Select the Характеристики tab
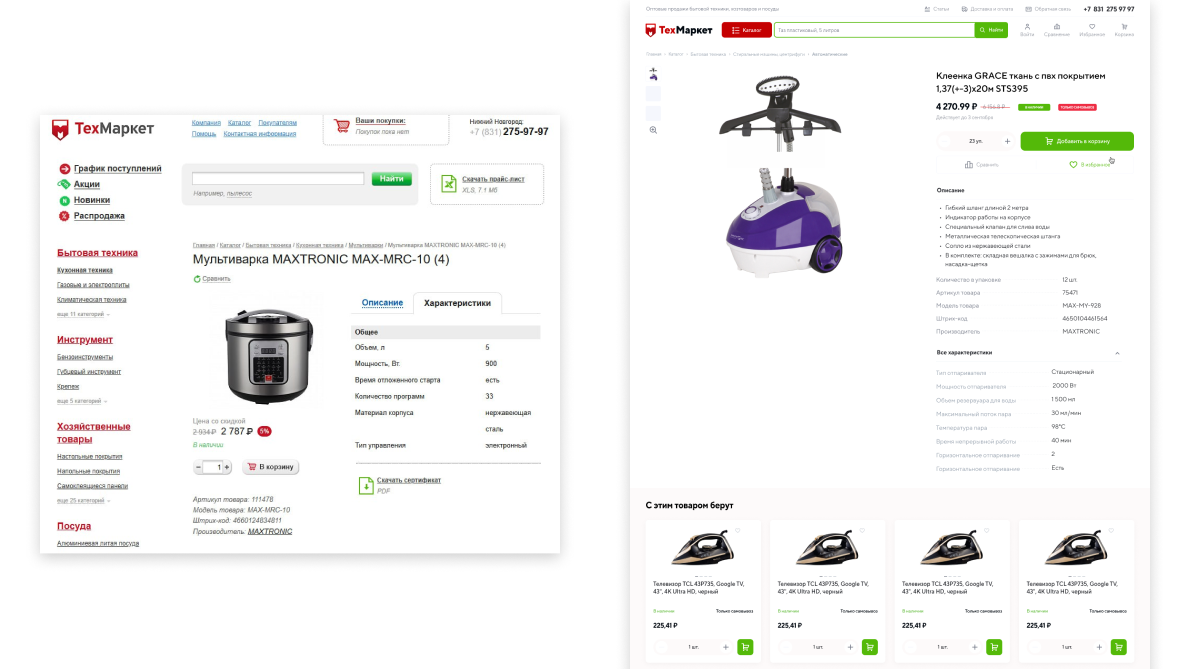Viewport: 1190px width, 669px height. click(x=457, y=303)
